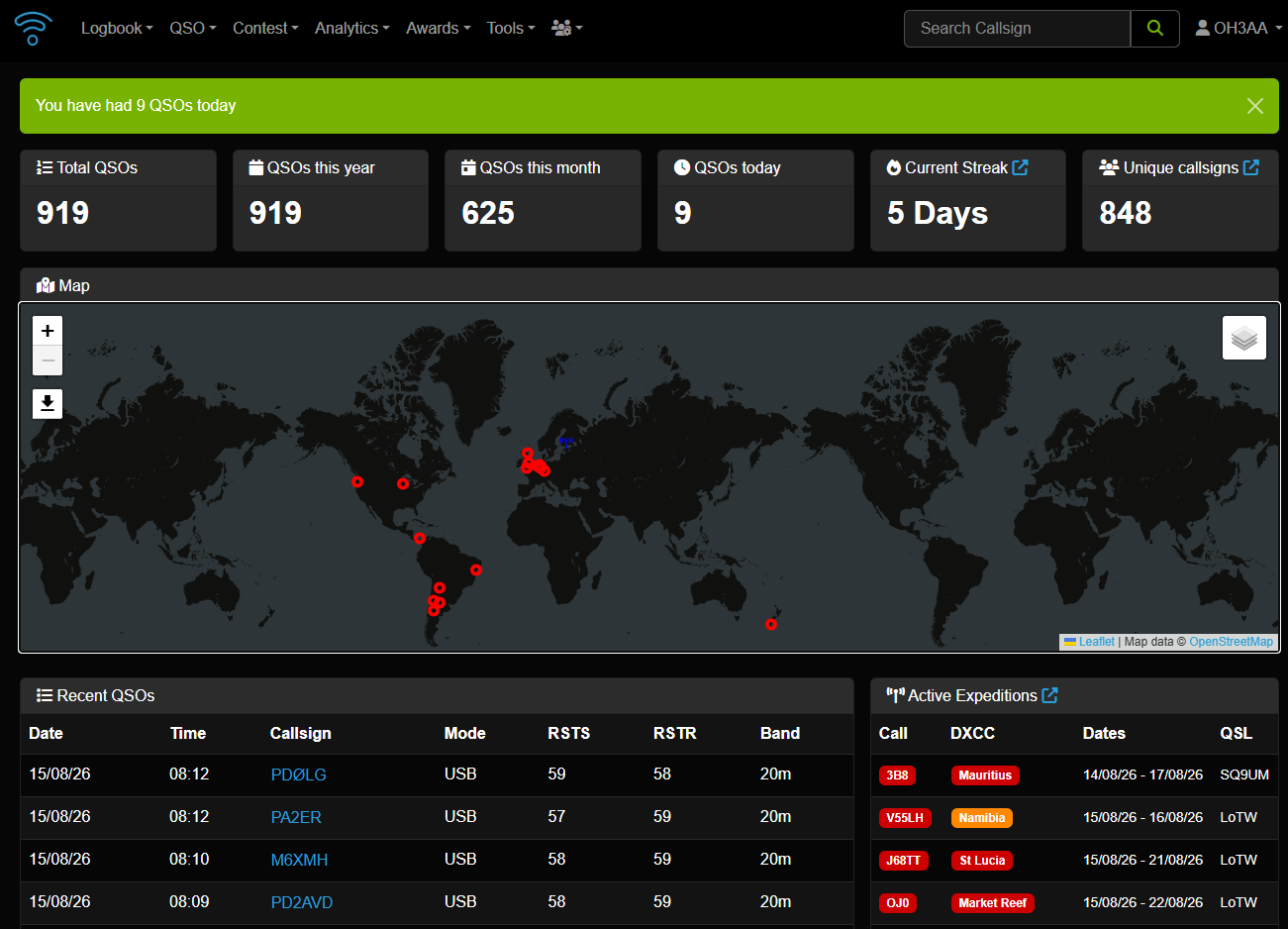1288x929 pixels.
Task: Open callsign PD2AVD link
Action: click(x=302, y=902)
